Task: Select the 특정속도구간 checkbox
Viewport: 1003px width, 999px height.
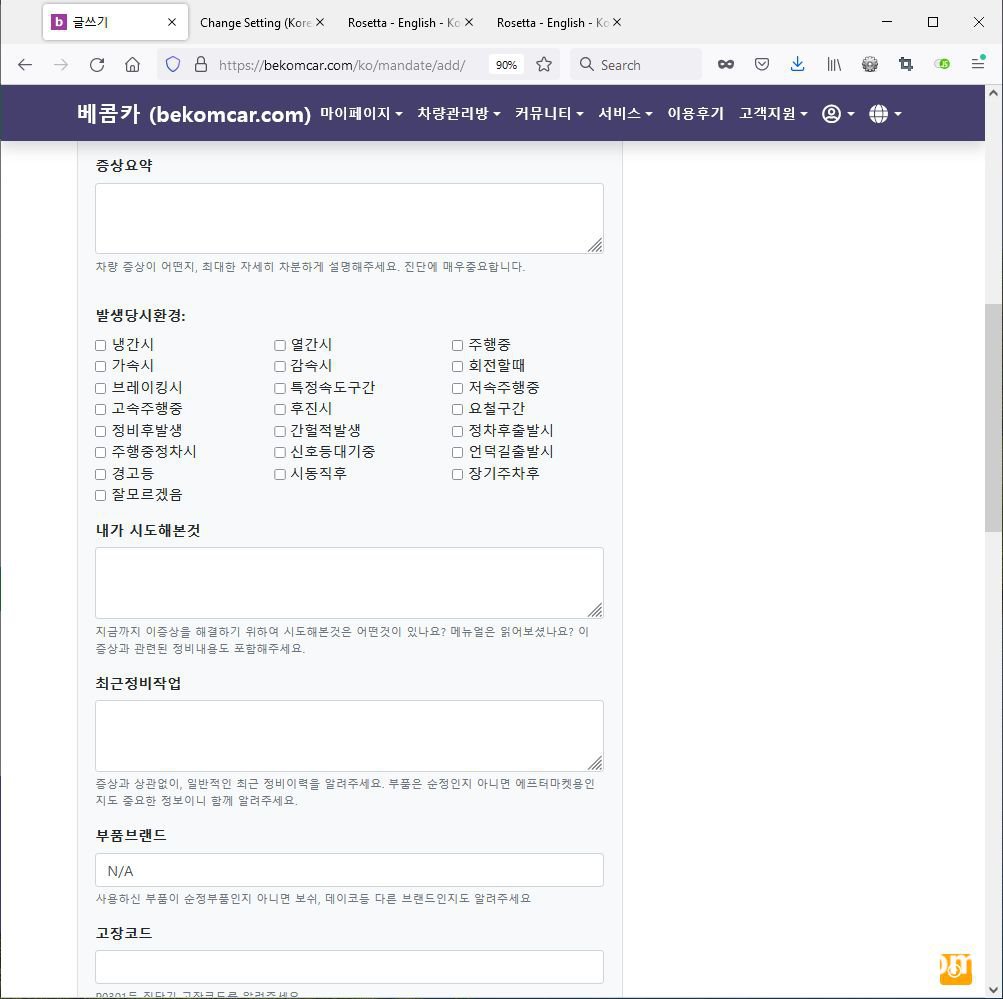Action: coord(280,388)
